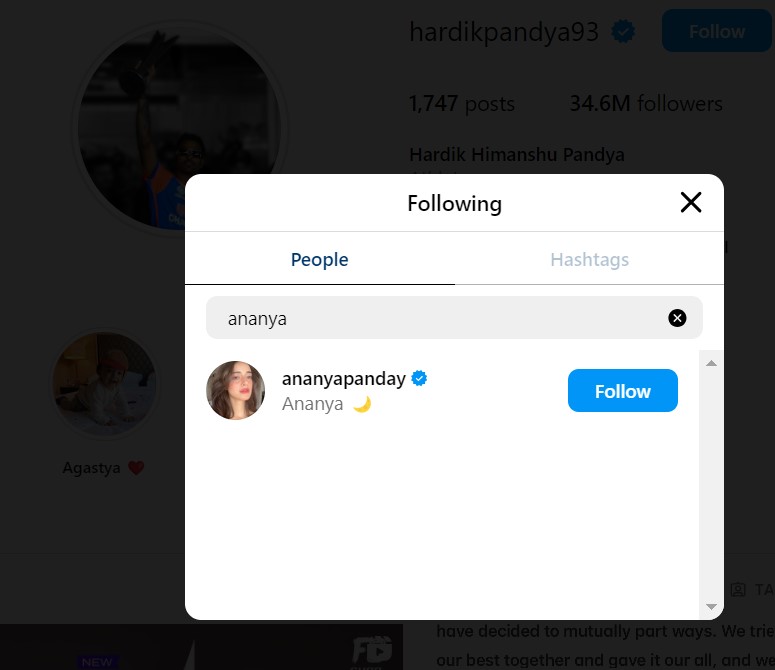Clear the ananya search text

[677, 318]
